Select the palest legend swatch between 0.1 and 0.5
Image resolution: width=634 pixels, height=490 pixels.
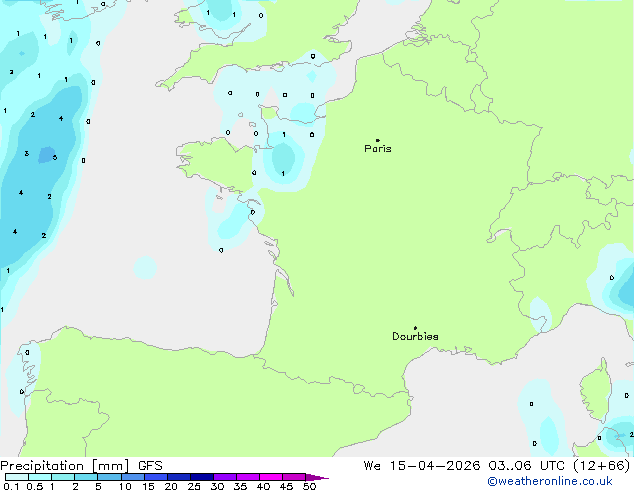pyautogui.click(x=17, y=477)
